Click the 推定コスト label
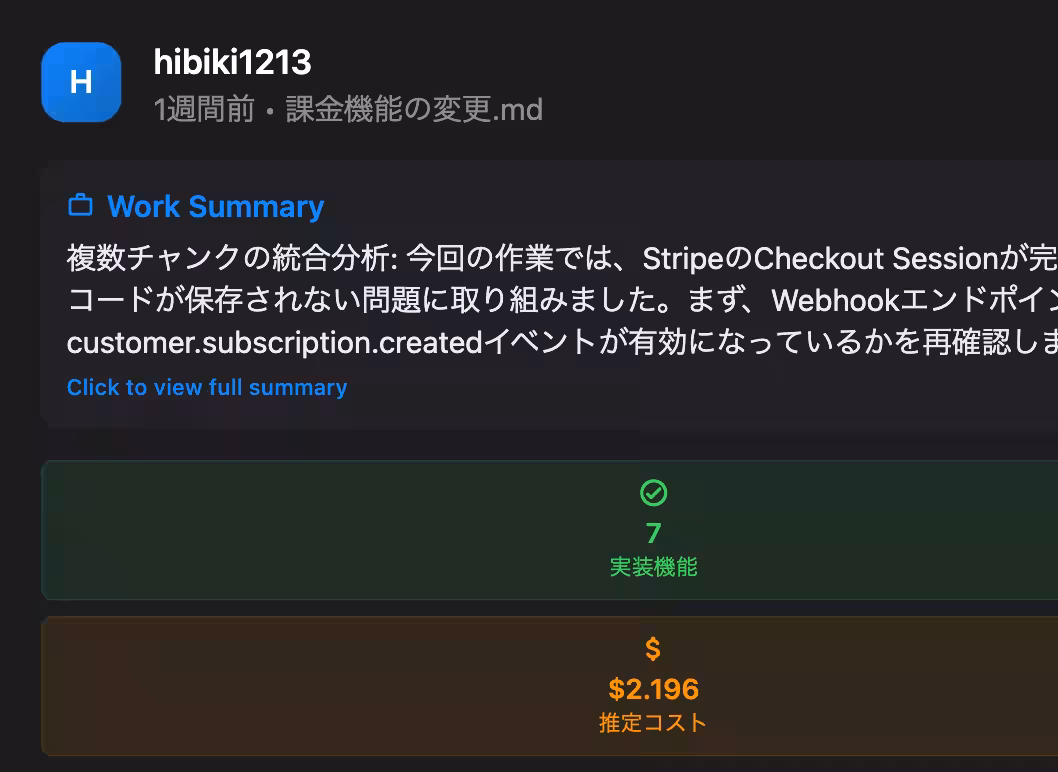 pos(653,723)
